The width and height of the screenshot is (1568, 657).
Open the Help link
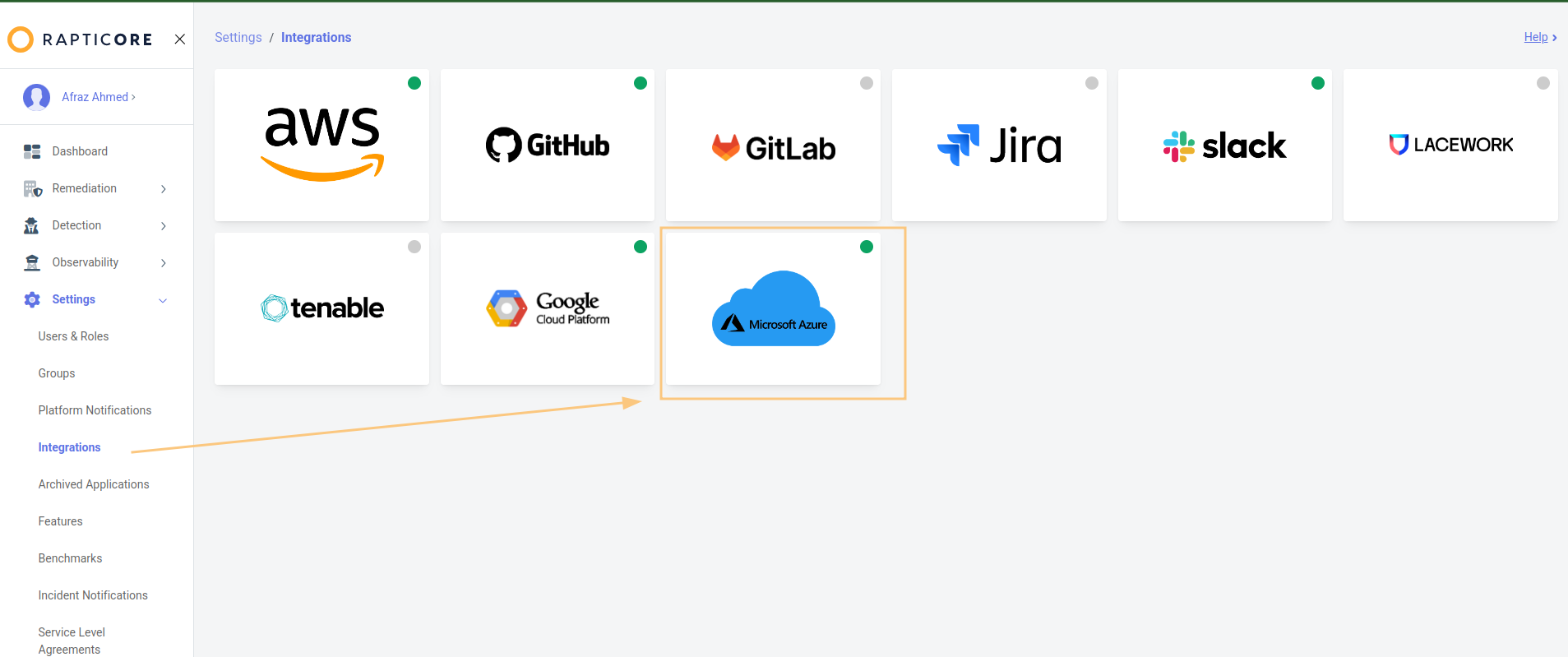(1540, 37)
